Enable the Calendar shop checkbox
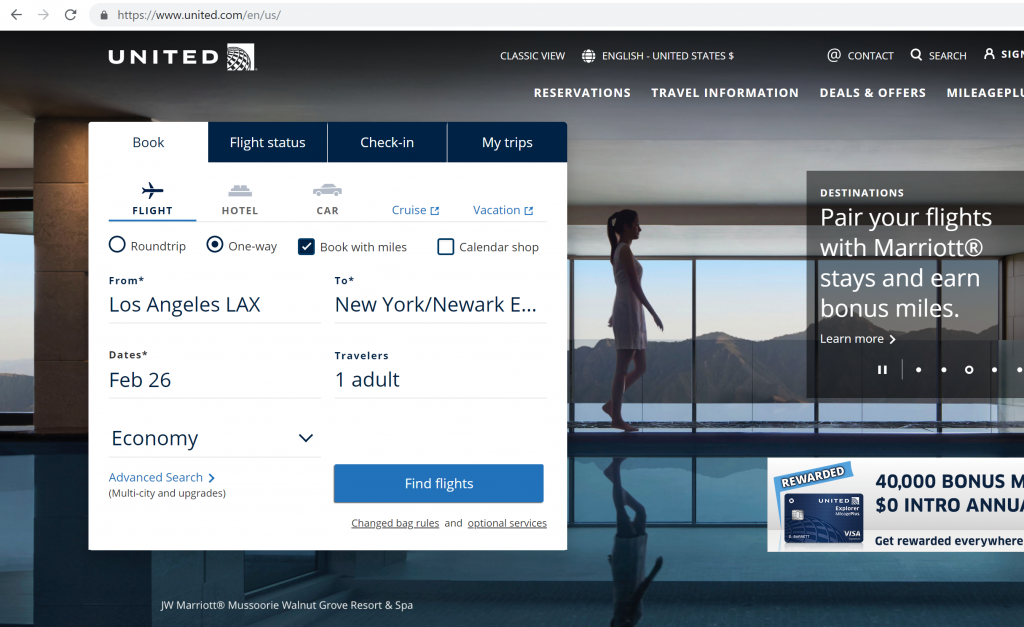This screenshot has height=627, width=1024. [445, 247]
